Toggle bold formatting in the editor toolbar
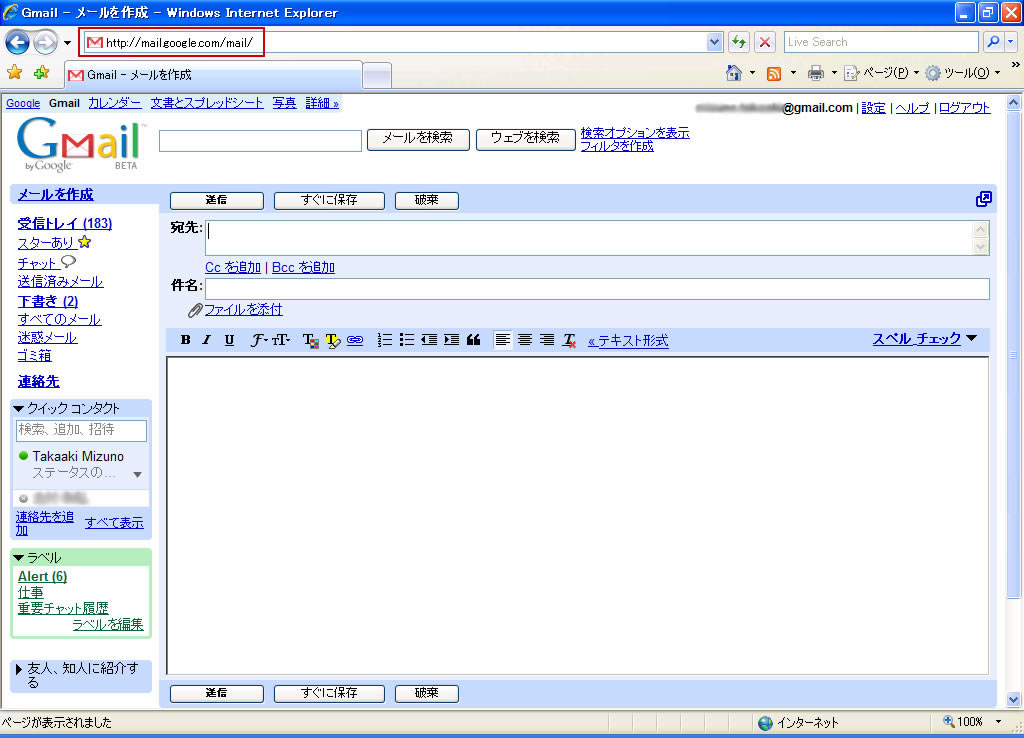 coord(185,340)
